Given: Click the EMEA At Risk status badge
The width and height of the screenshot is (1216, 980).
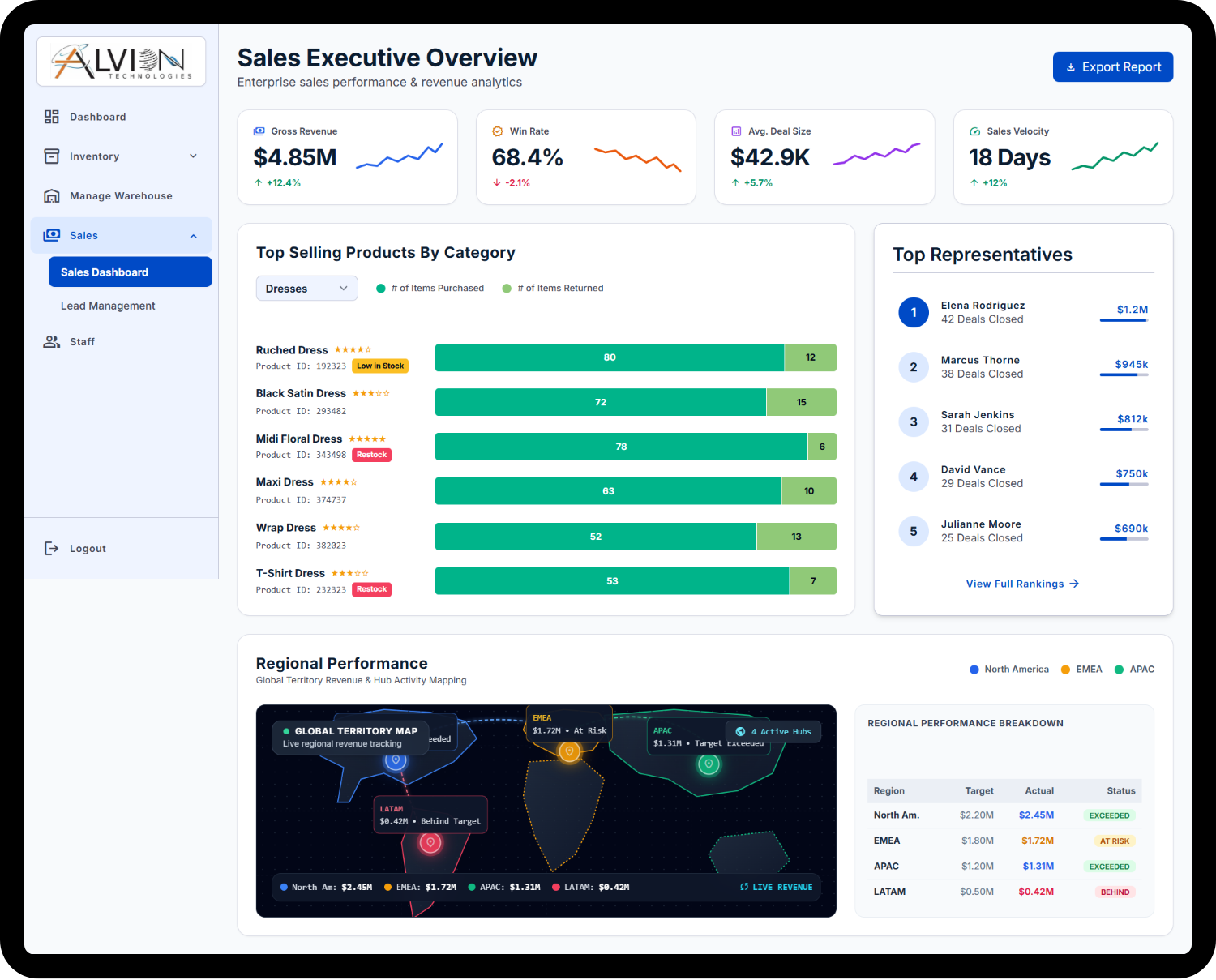Looking at the screenshot, I should click(x=1115, y=841).
